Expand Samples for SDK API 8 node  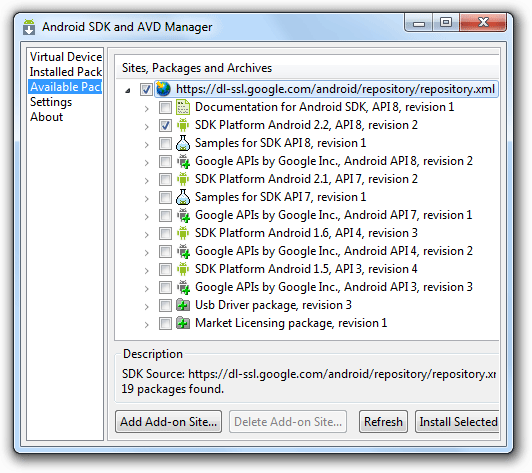[x=146, y=145]
